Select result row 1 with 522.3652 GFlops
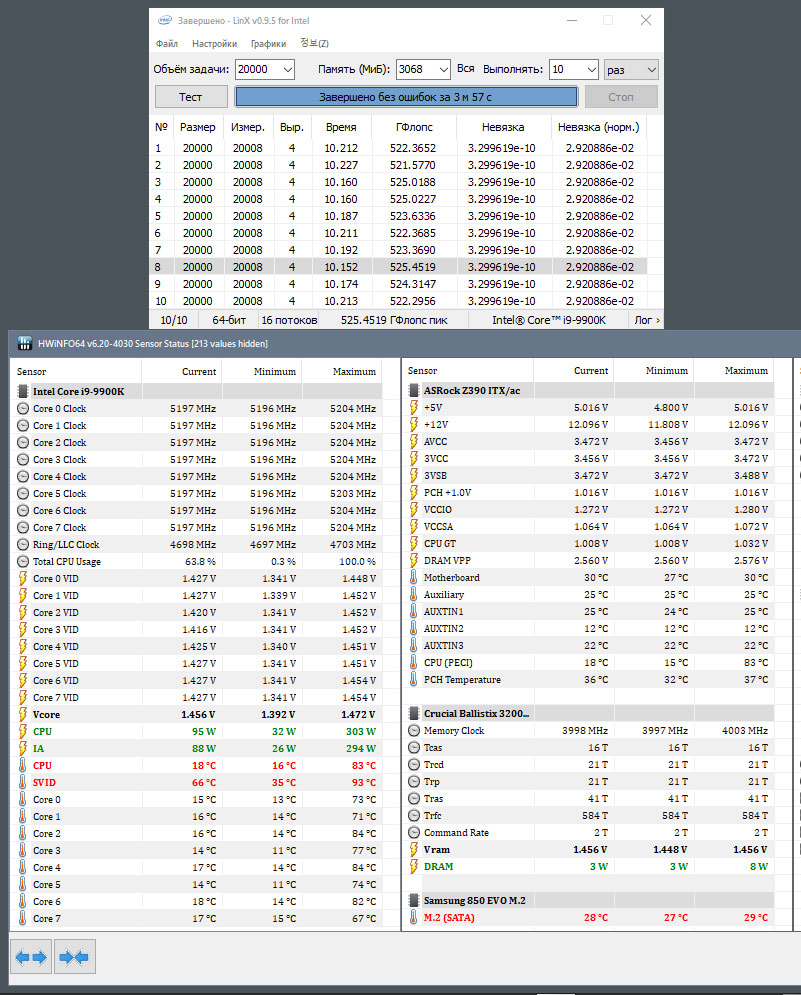Image resolution: width=801 pixels, height=995 pixels. (399, 148)
